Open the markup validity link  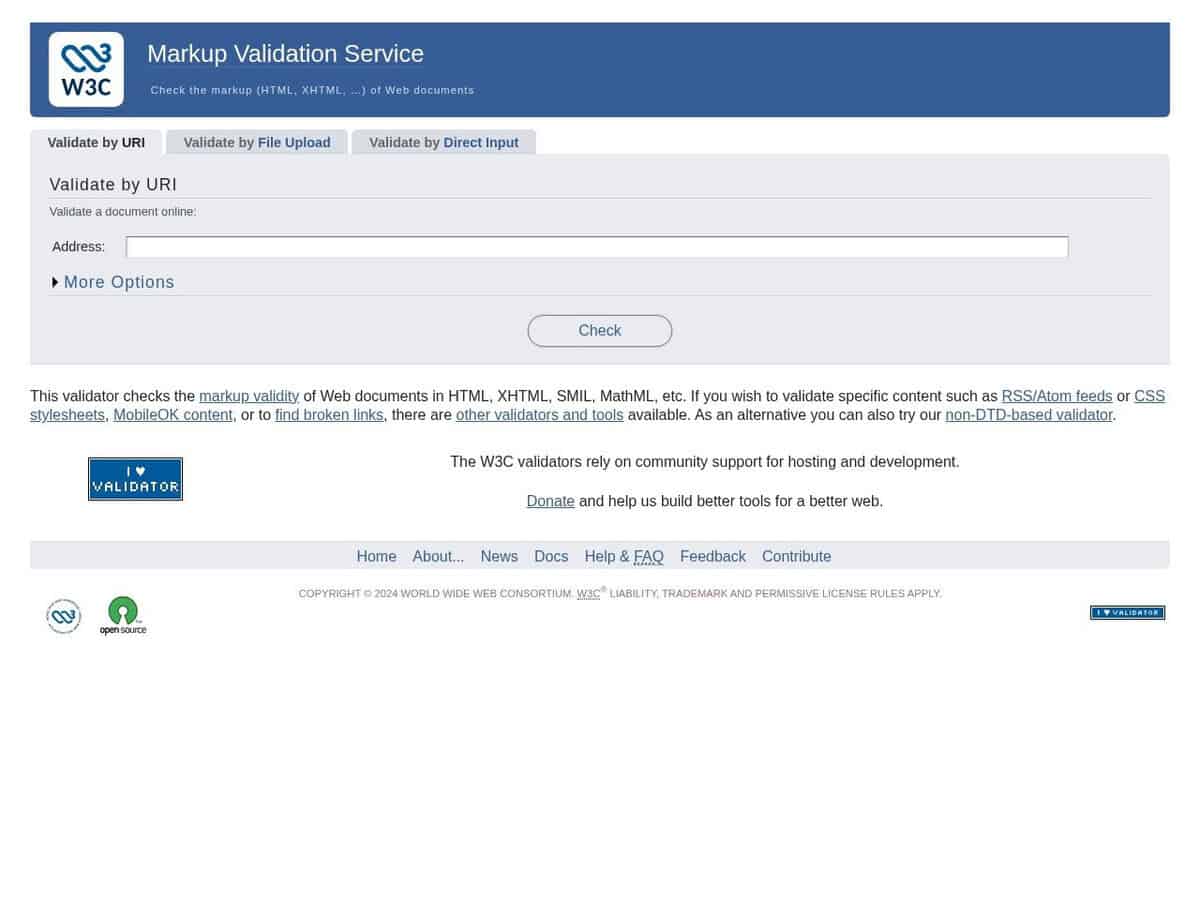249,396
